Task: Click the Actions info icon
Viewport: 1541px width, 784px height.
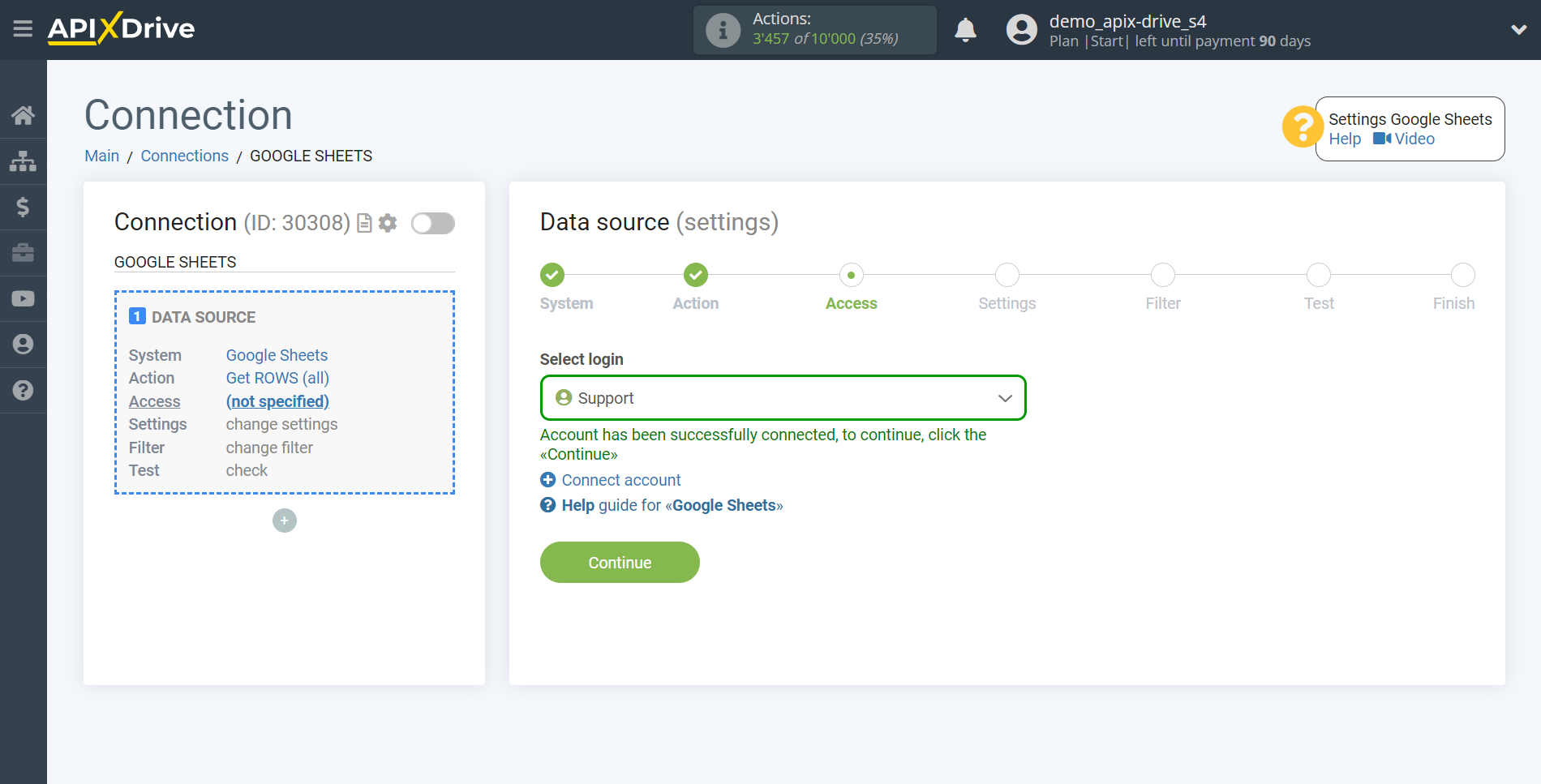Action: click(723, 30)
